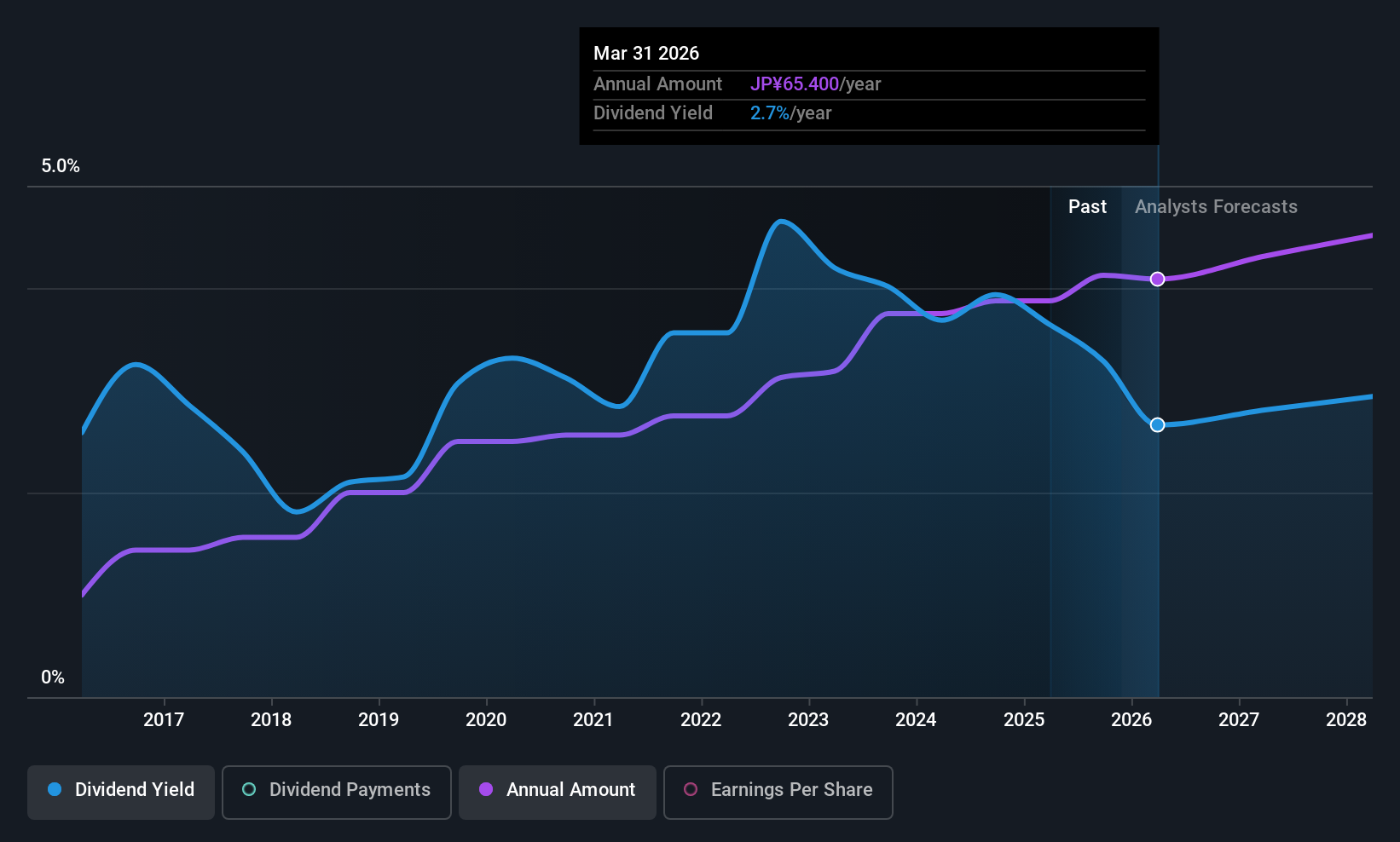Screen dimensions: 1400x842
Task: Enable the Dividend Payments legend series
Action: (337, 790)
